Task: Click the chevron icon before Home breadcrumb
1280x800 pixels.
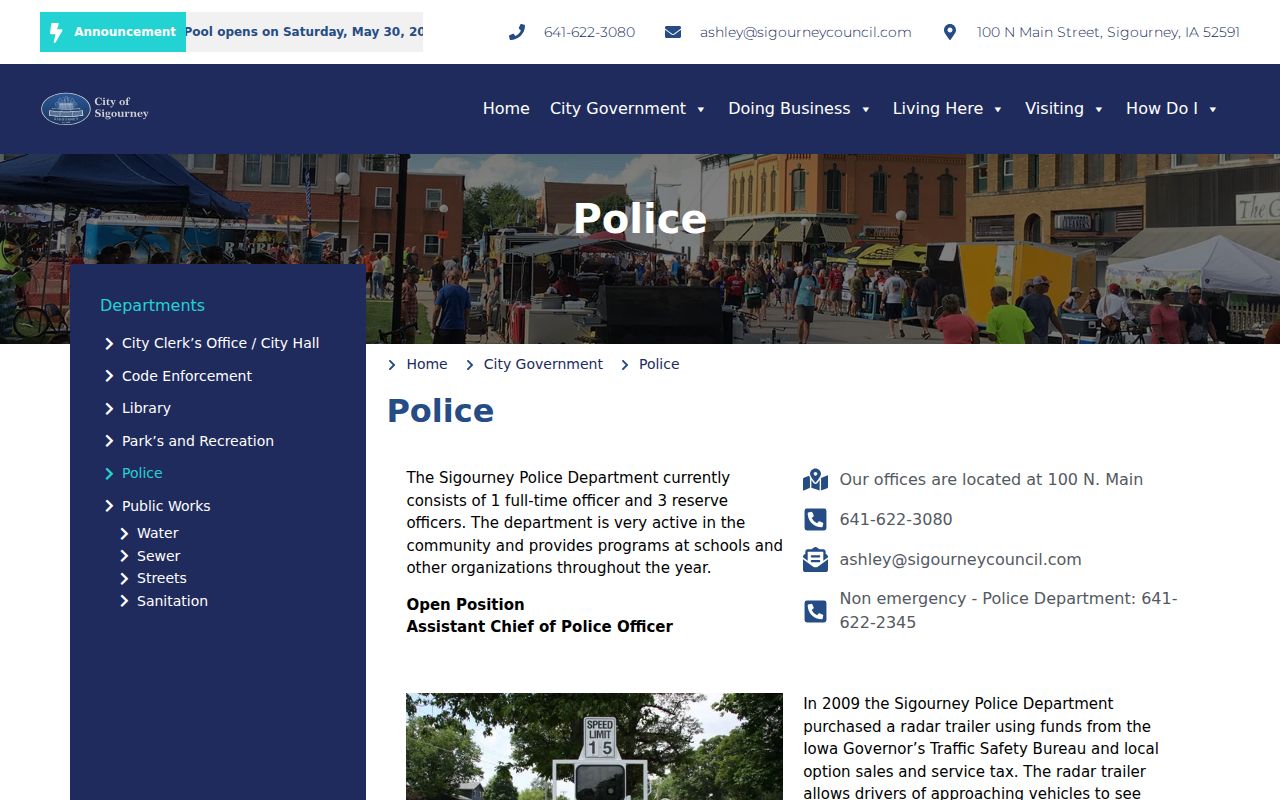Action: (392, 365)
